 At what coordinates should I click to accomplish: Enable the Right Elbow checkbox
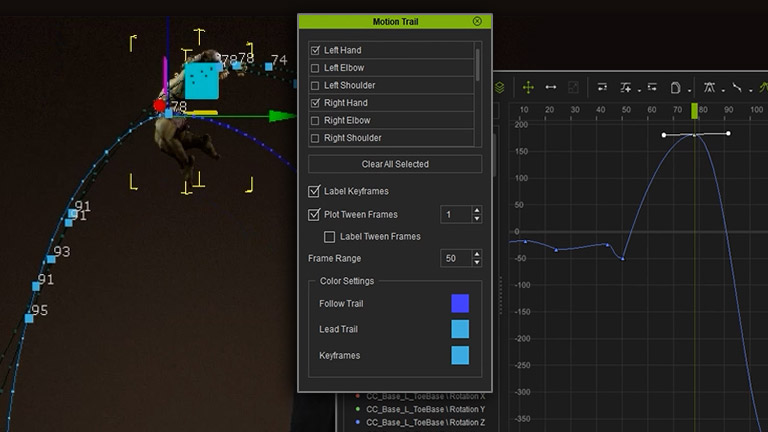(316, 120)
